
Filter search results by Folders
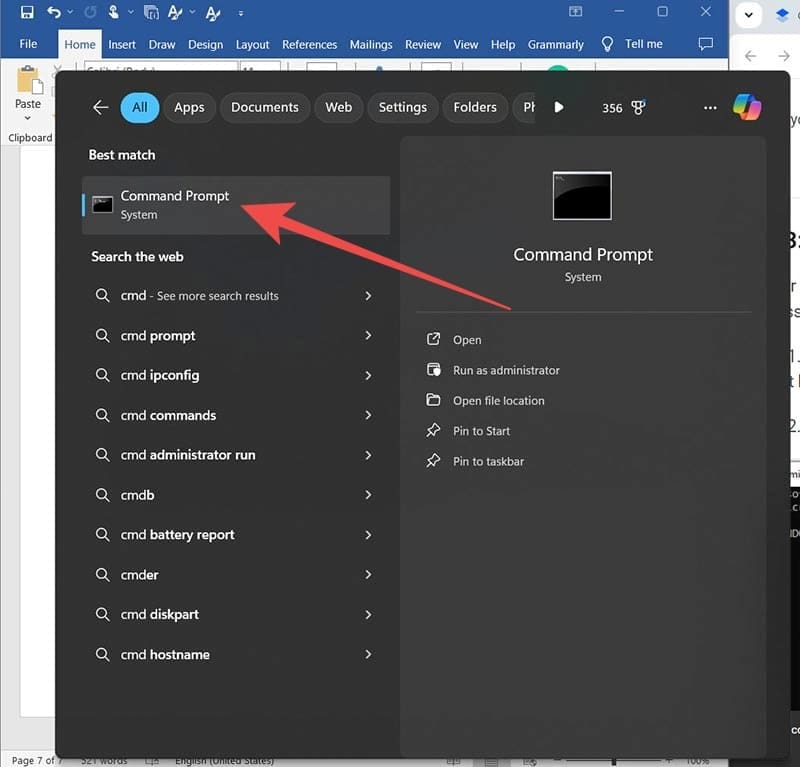point(475,107)
